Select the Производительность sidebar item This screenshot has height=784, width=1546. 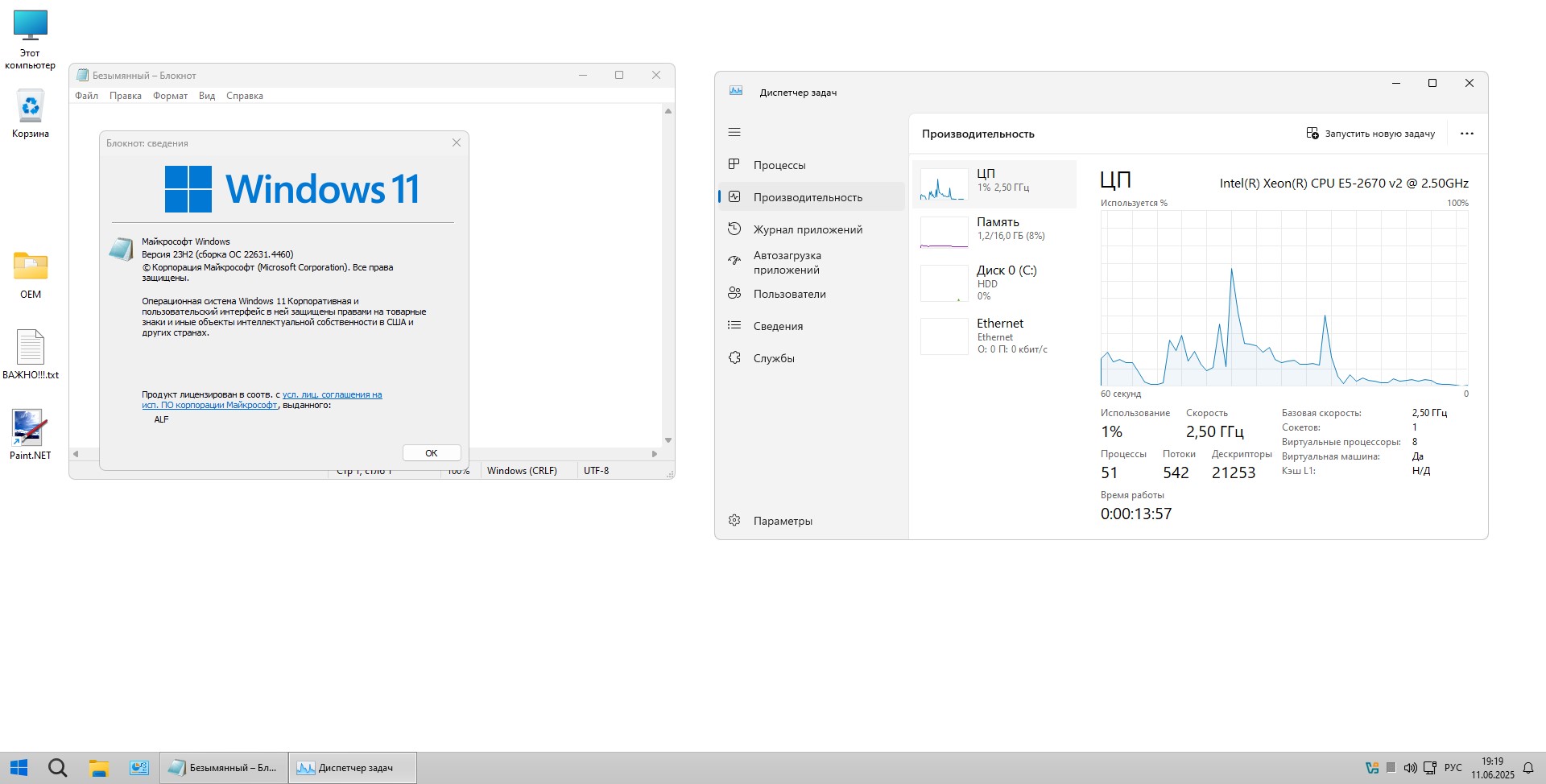pos(811,197)
